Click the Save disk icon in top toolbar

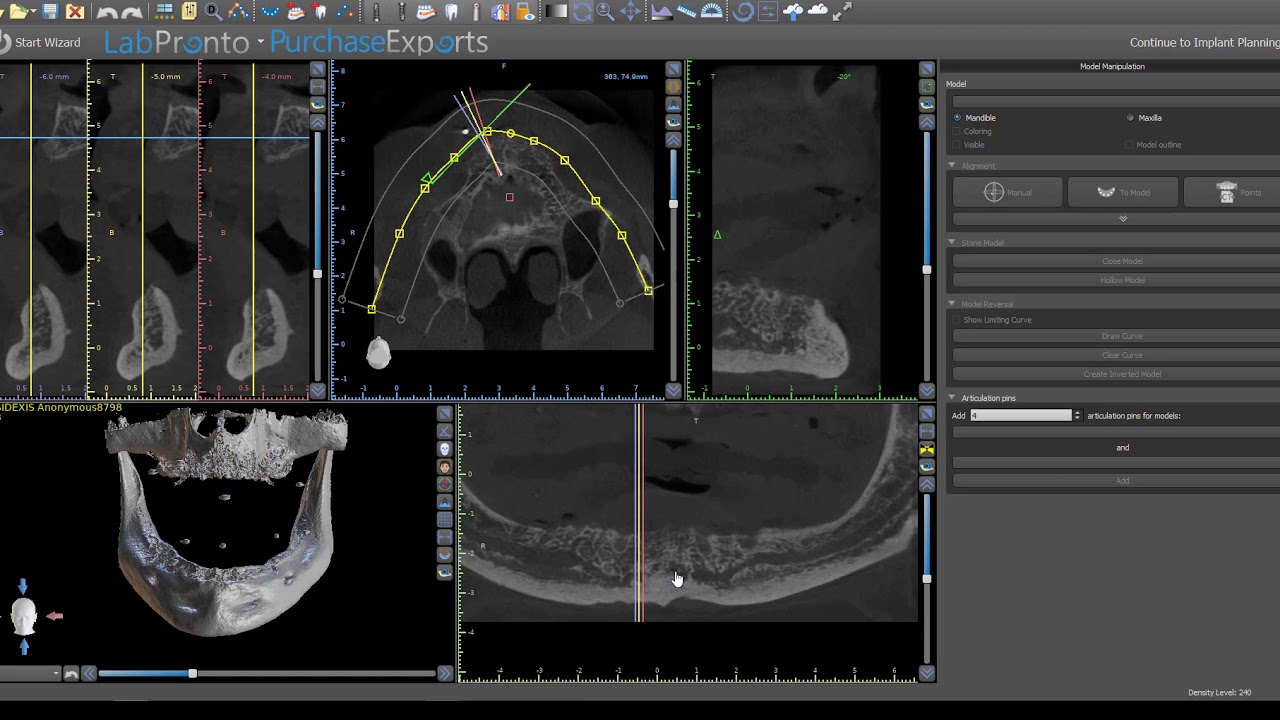[x=50, y=11]
